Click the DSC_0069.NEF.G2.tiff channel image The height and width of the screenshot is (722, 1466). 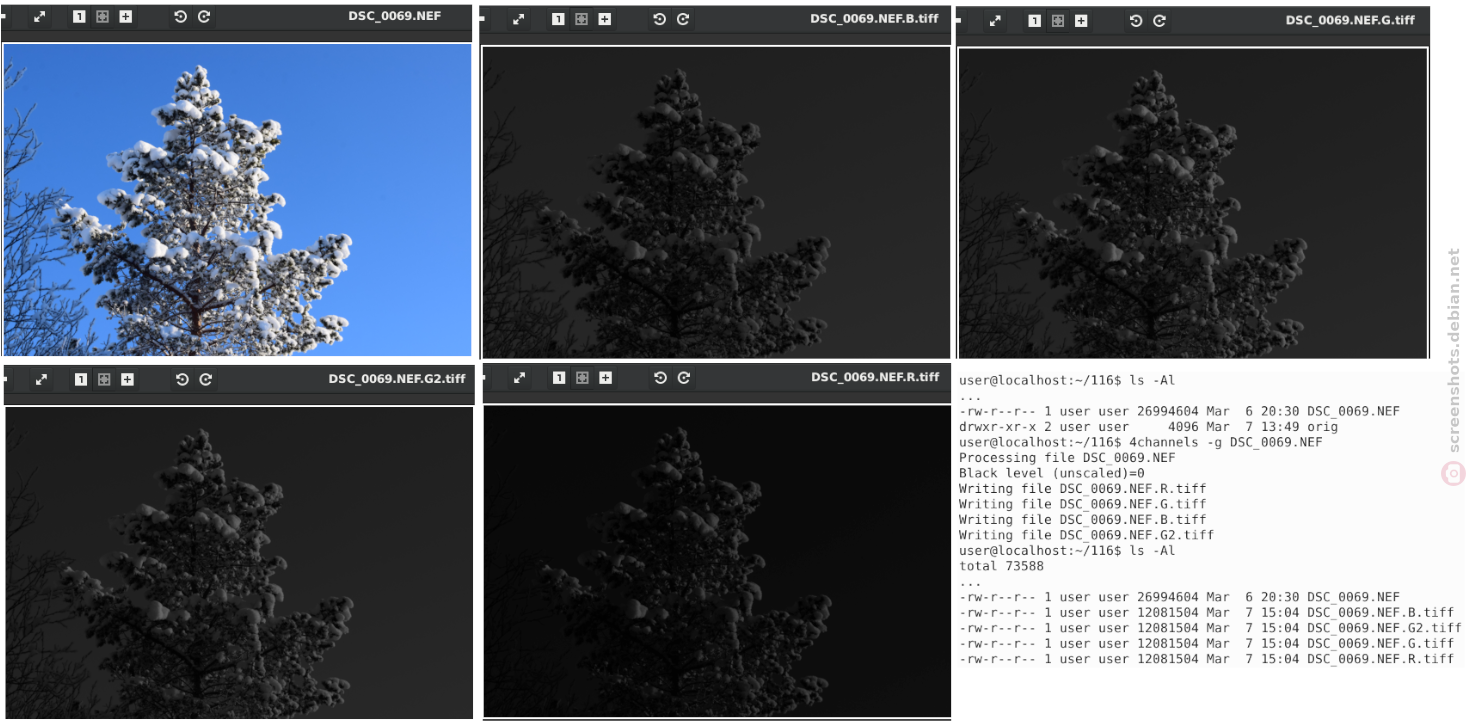click(x=239, y=562)
